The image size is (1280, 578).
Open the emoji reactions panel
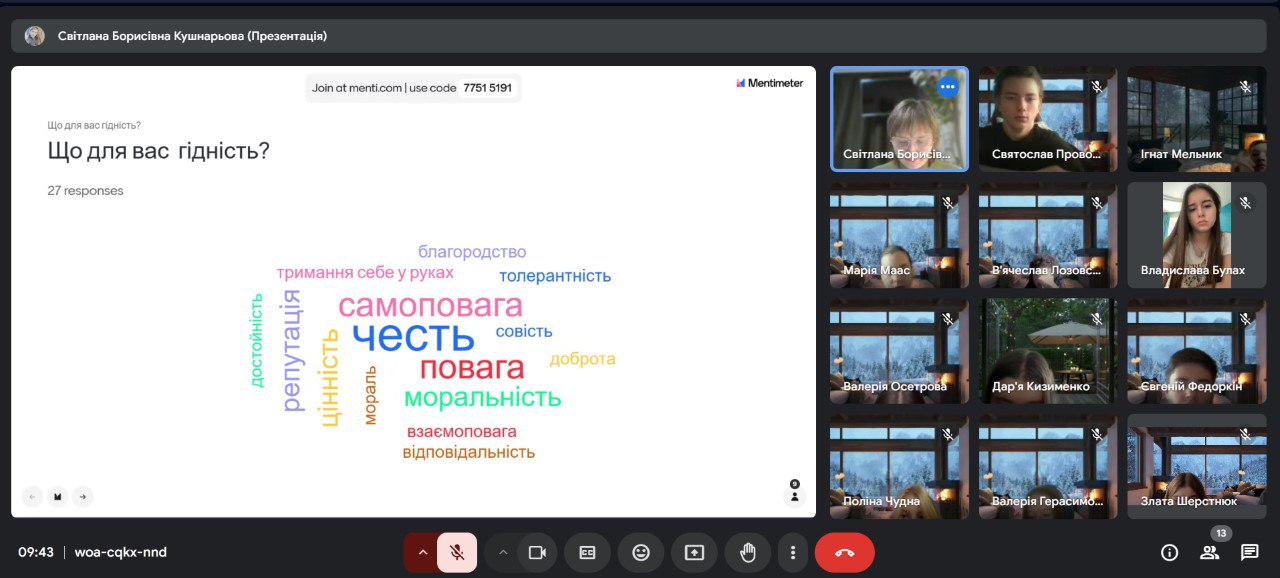641,552
